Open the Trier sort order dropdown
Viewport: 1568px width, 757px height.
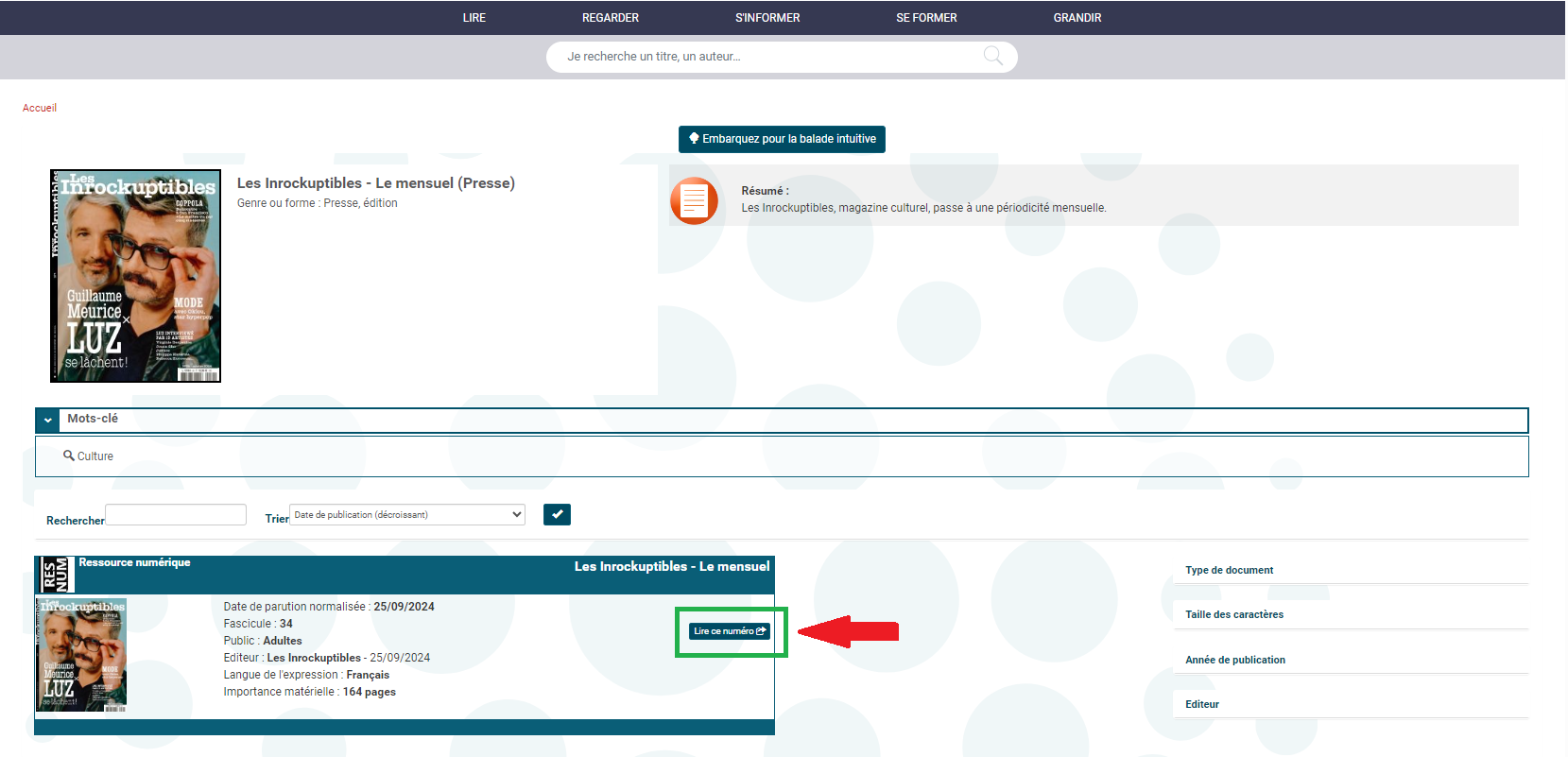tap(407, 515)
